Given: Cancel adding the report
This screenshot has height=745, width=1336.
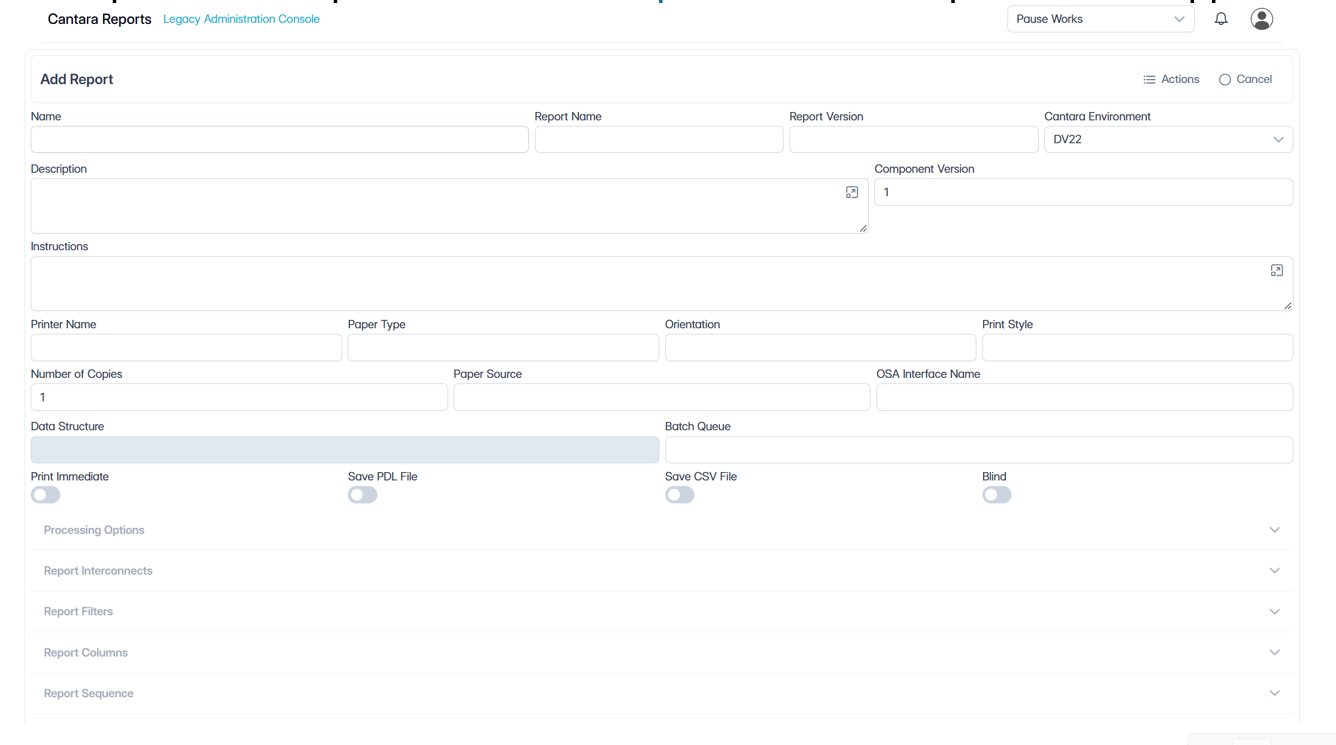Looking at the screenshot, I should pyautogui.click(x=1245, y=79).
